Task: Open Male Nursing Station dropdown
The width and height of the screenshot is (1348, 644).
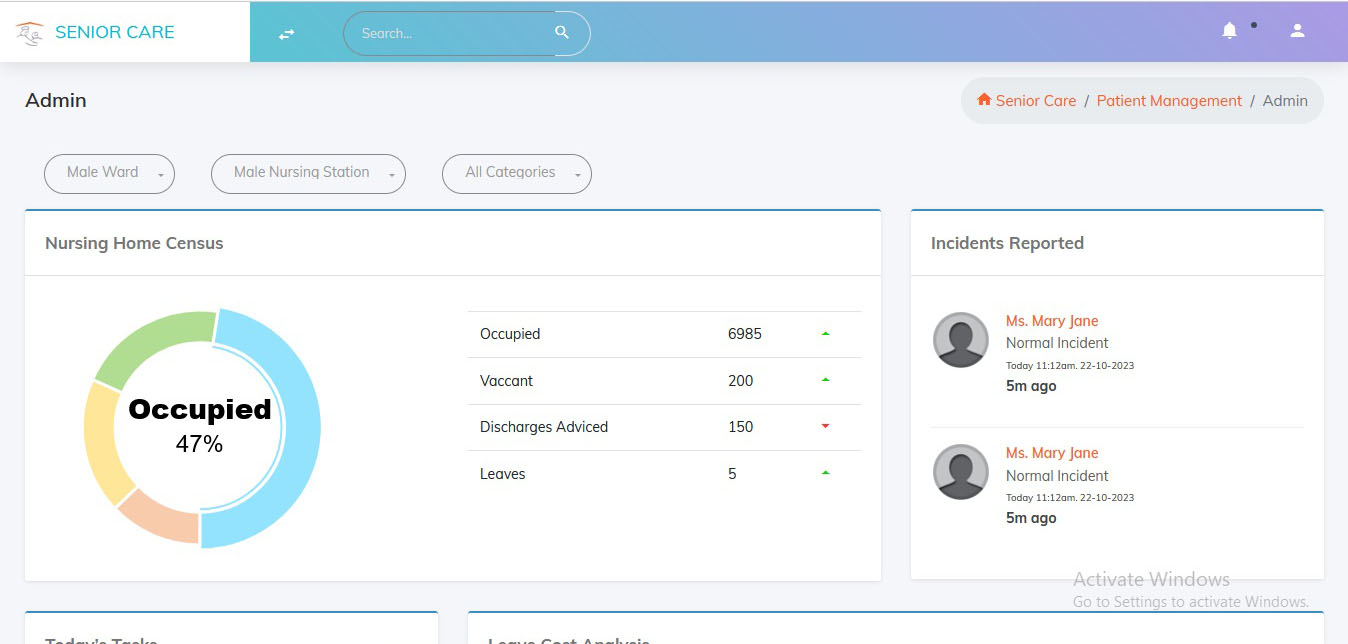Action: click(x=308, y=173)
